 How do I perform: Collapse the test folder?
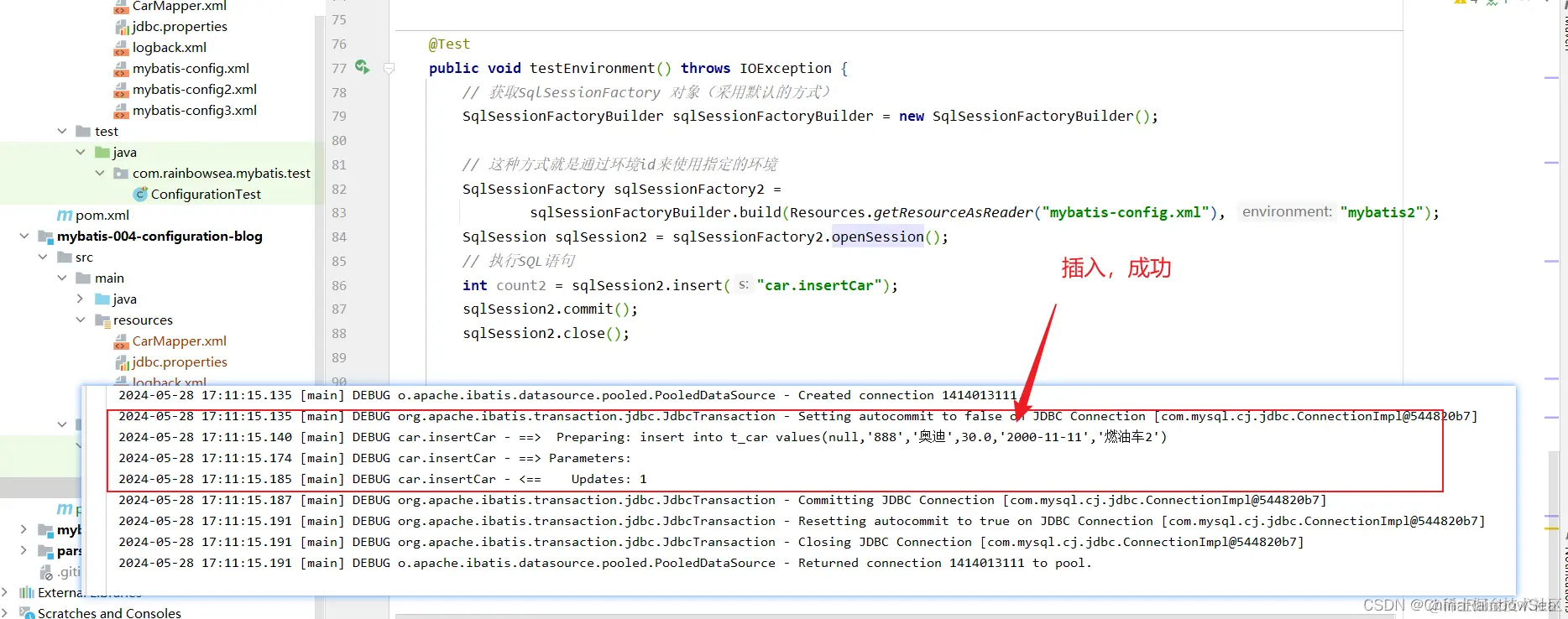pyautogui.click(x=62, y=131)
